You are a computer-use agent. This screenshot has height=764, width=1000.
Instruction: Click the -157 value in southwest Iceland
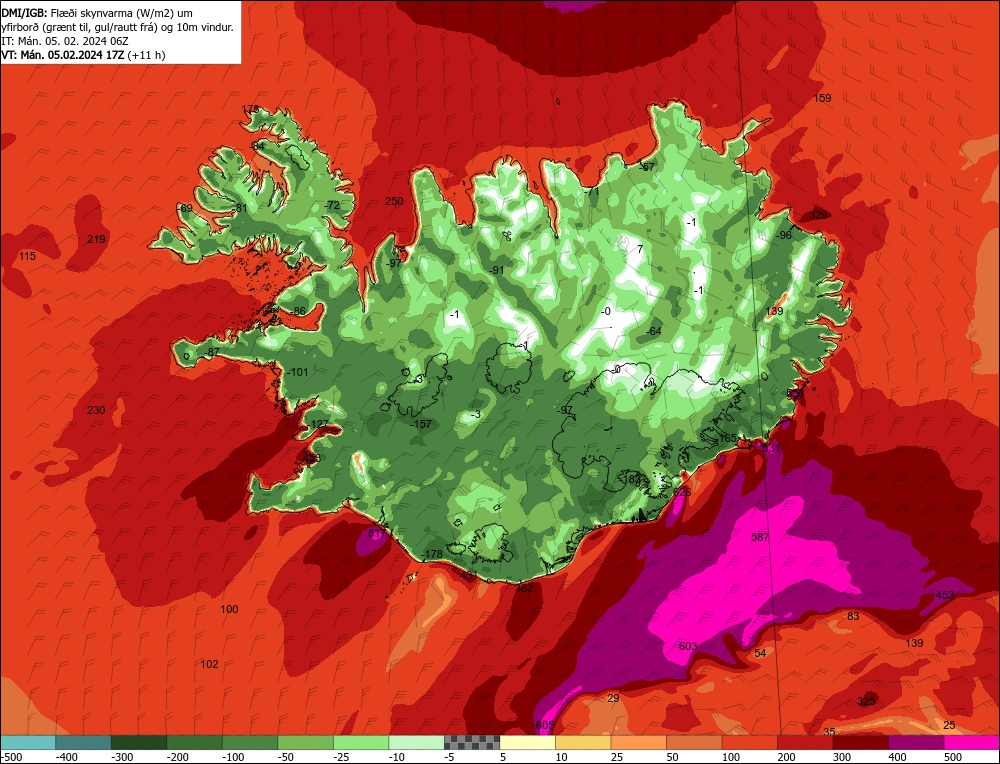point(421,424)
